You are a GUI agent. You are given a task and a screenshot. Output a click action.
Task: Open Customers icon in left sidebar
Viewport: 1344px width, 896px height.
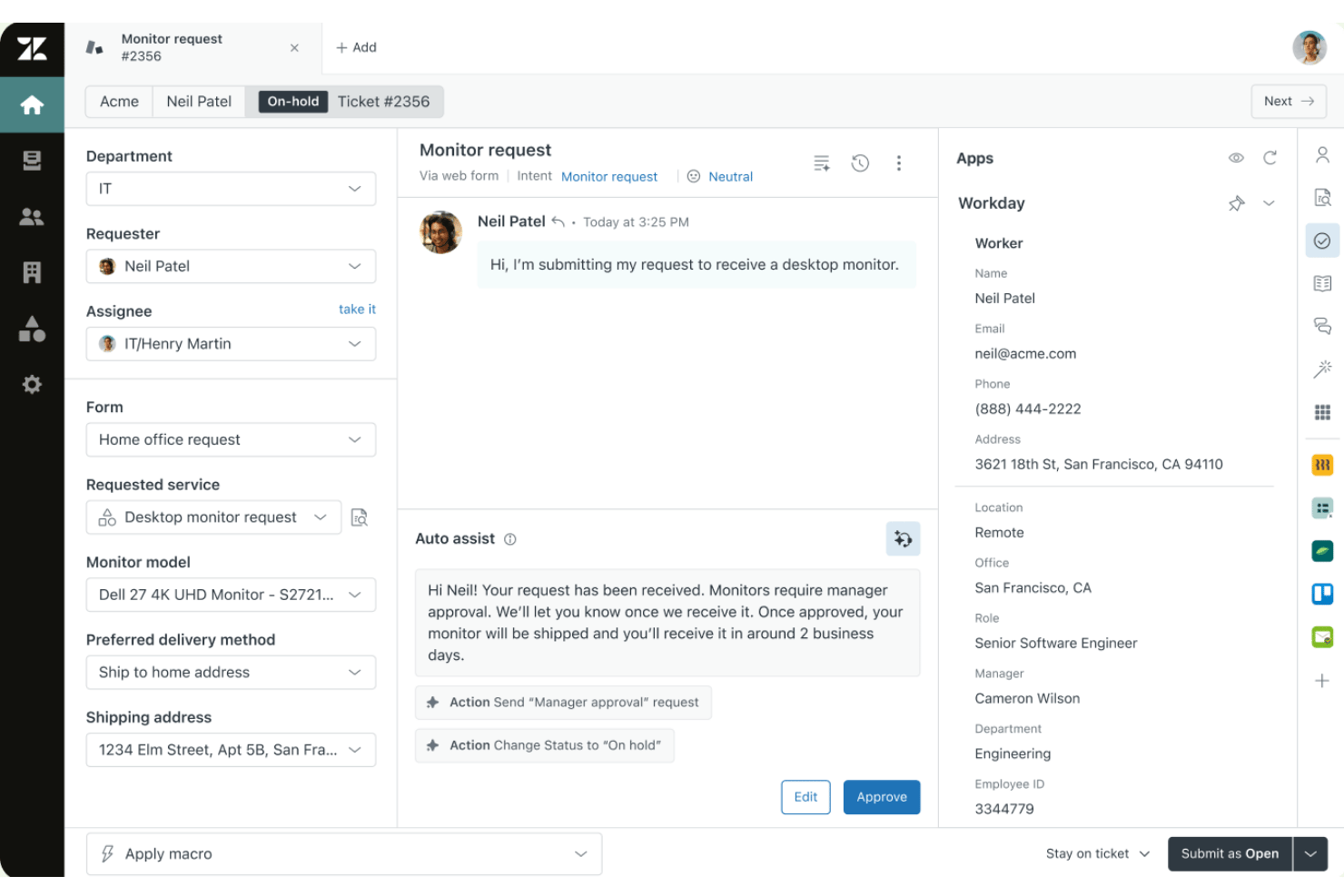coord(32,217)
